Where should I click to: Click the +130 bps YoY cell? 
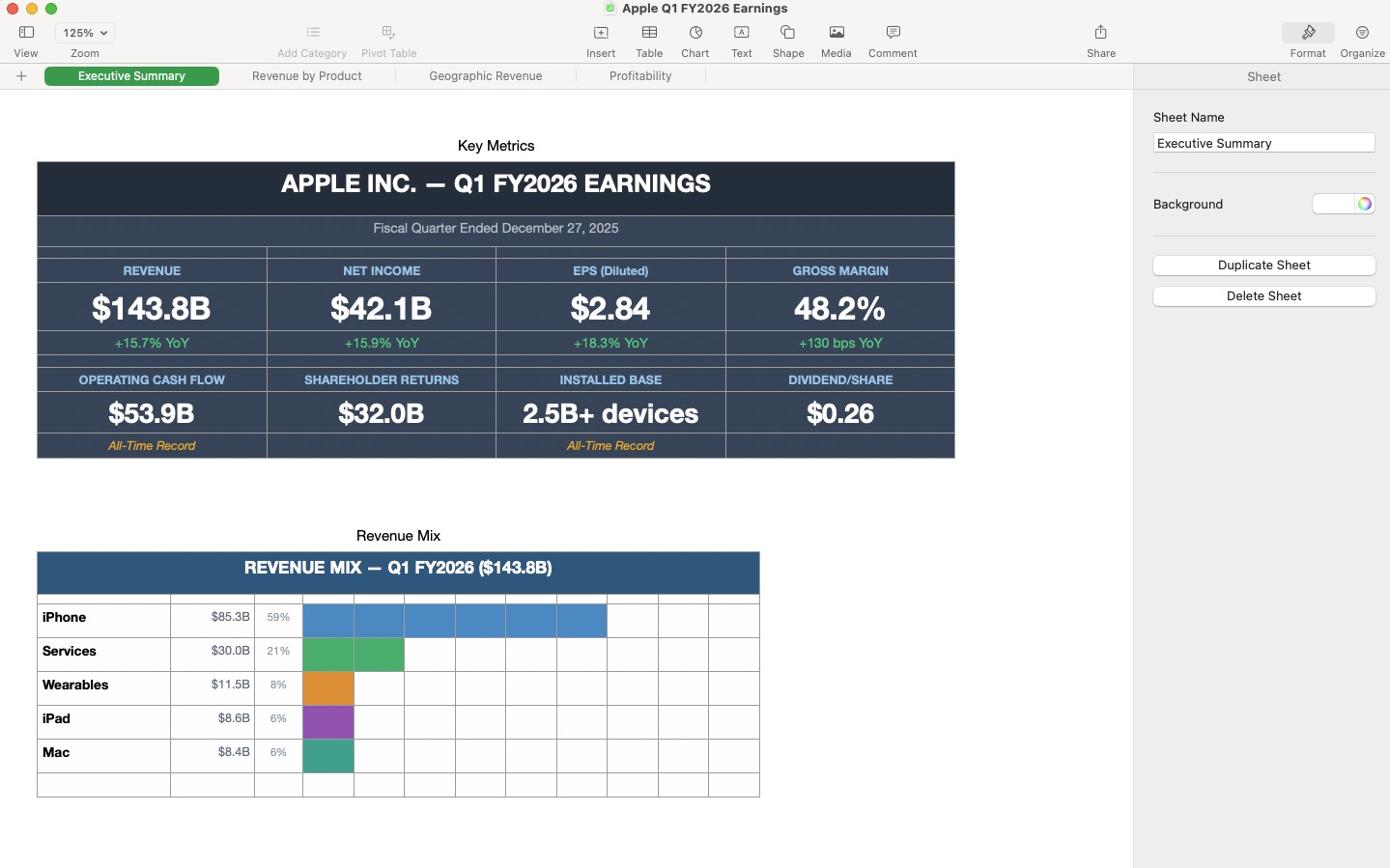[840, 343]
